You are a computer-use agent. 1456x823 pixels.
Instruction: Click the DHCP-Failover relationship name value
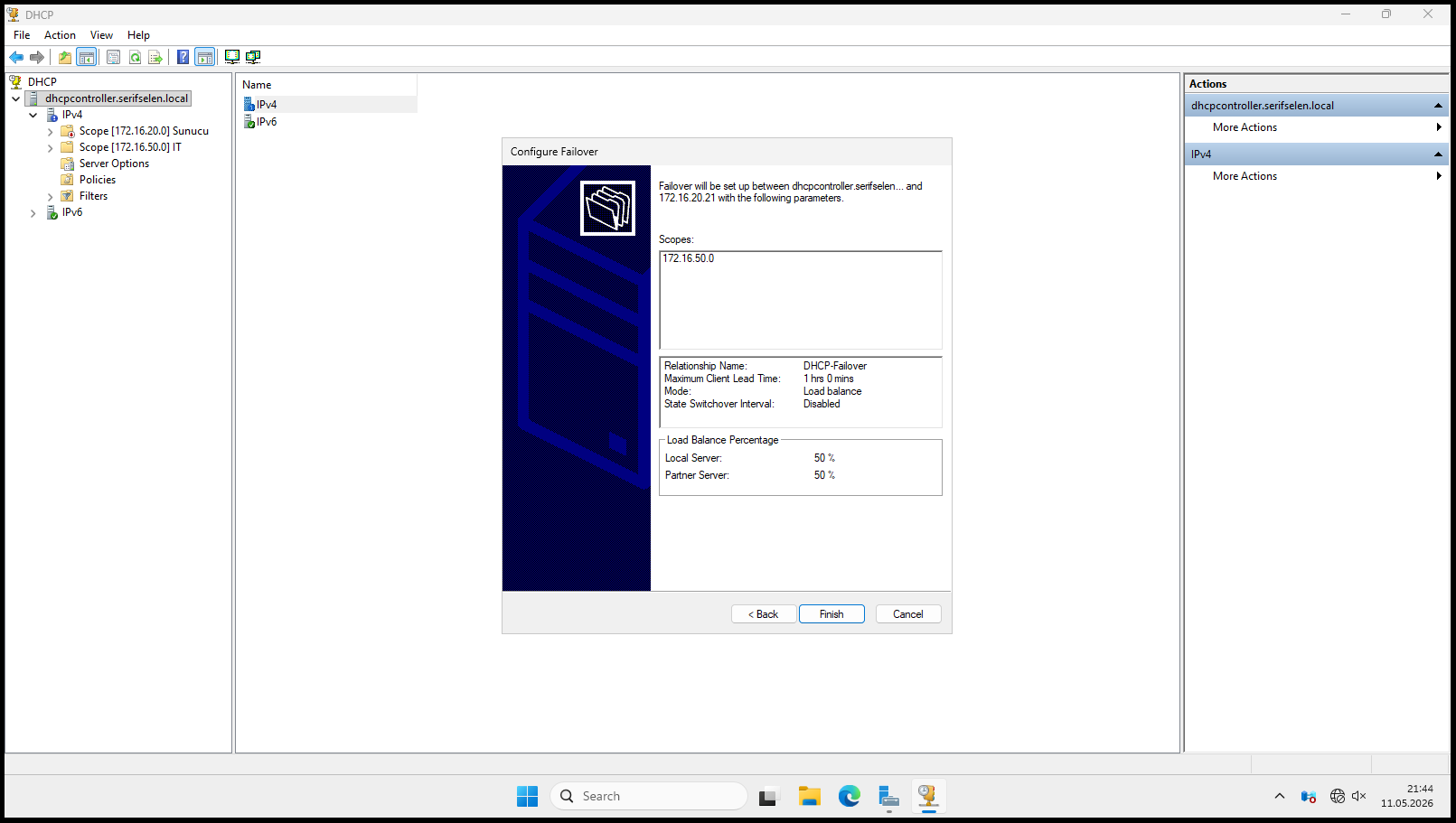tap(835, 366)
